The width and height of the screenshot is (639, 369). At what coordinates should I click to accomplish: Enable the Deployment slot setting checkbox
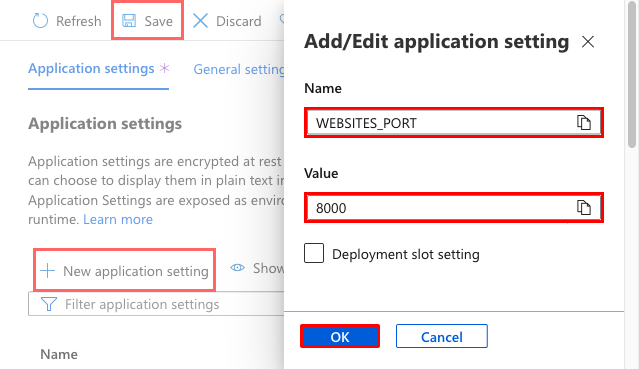(314, 253)
